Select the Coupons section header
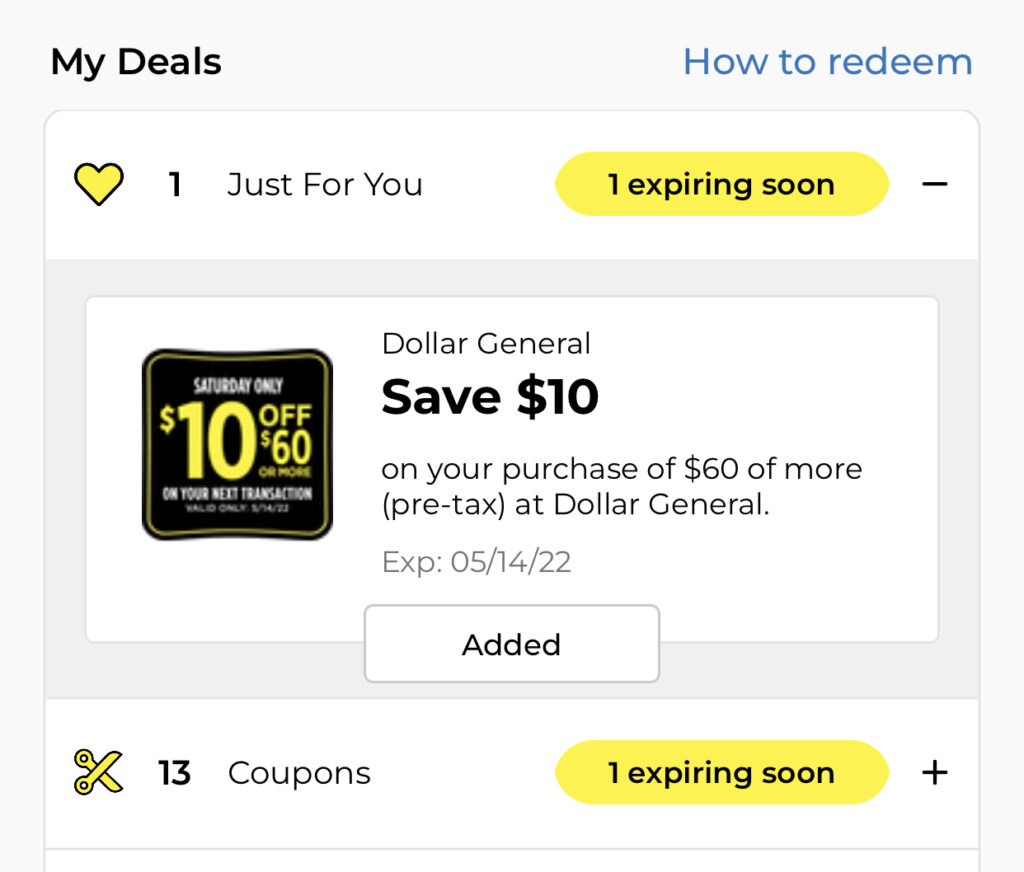The height and width of the screenshot is (872, 1024). [299, 771]
